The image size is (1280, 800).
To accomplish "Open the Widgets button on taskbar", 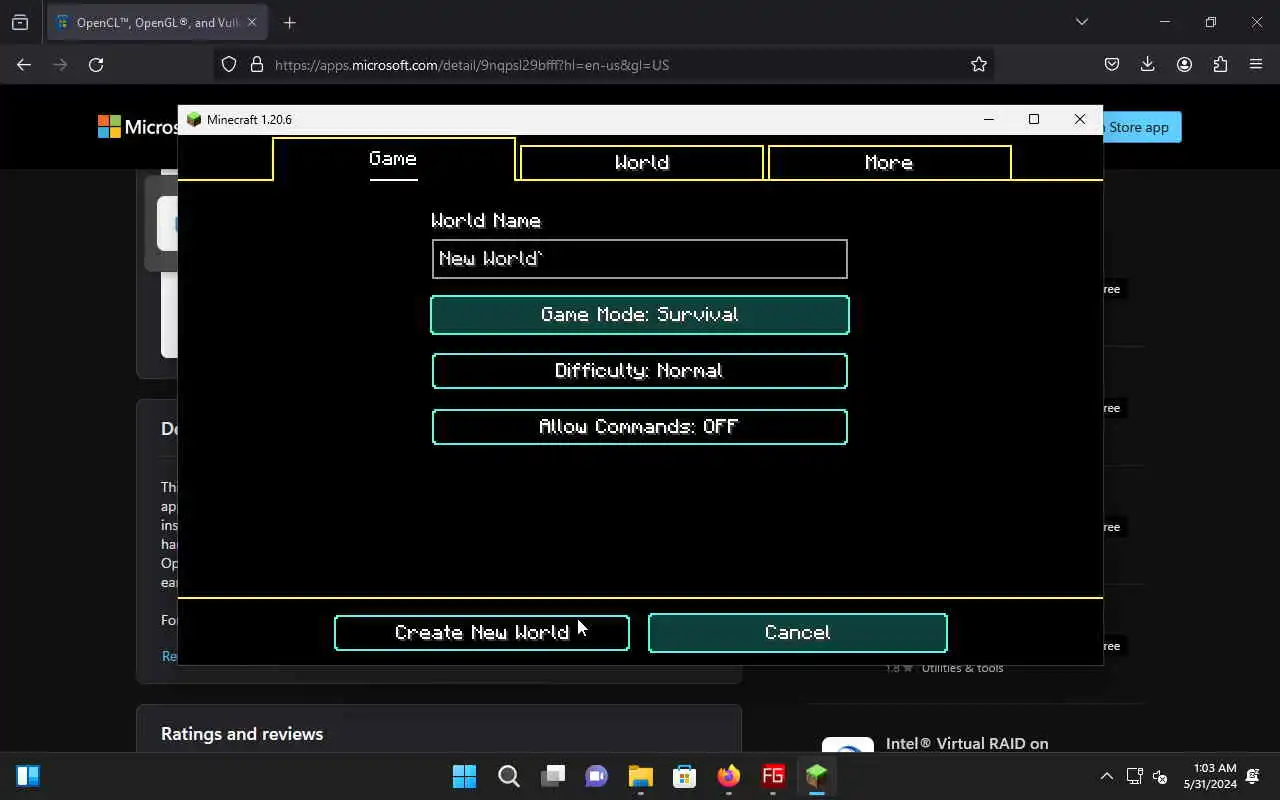I will click(x=28, y=776).
